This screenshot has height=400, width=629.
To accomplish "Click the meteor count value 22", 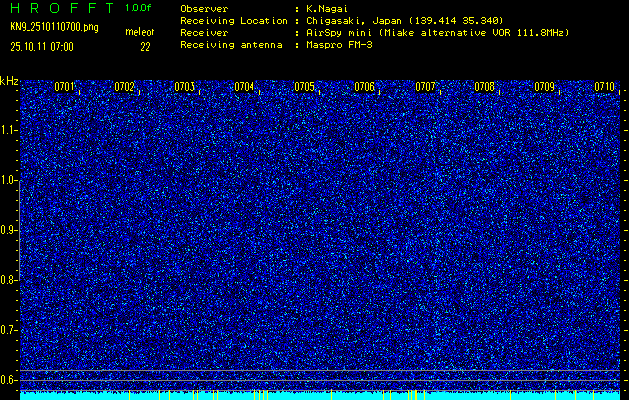I will click(145, 46).
